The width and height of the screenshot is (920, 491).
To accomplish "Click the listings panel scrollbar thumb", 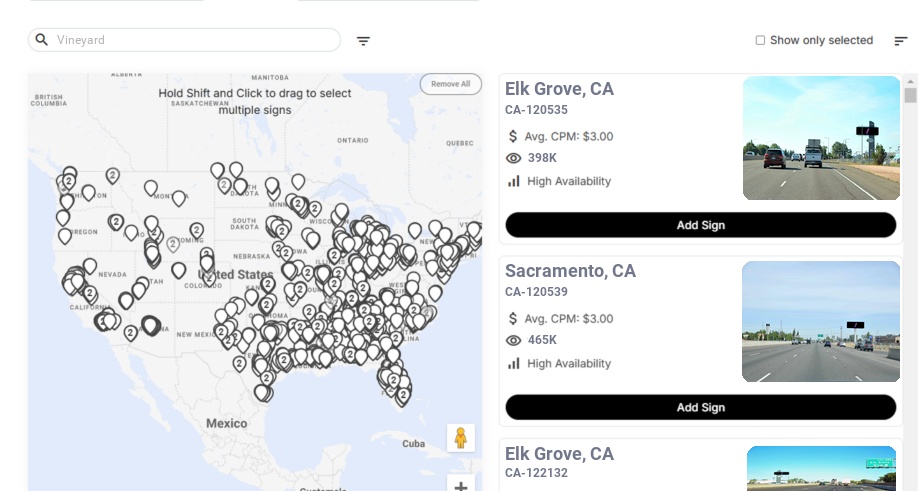I will 910,95.
